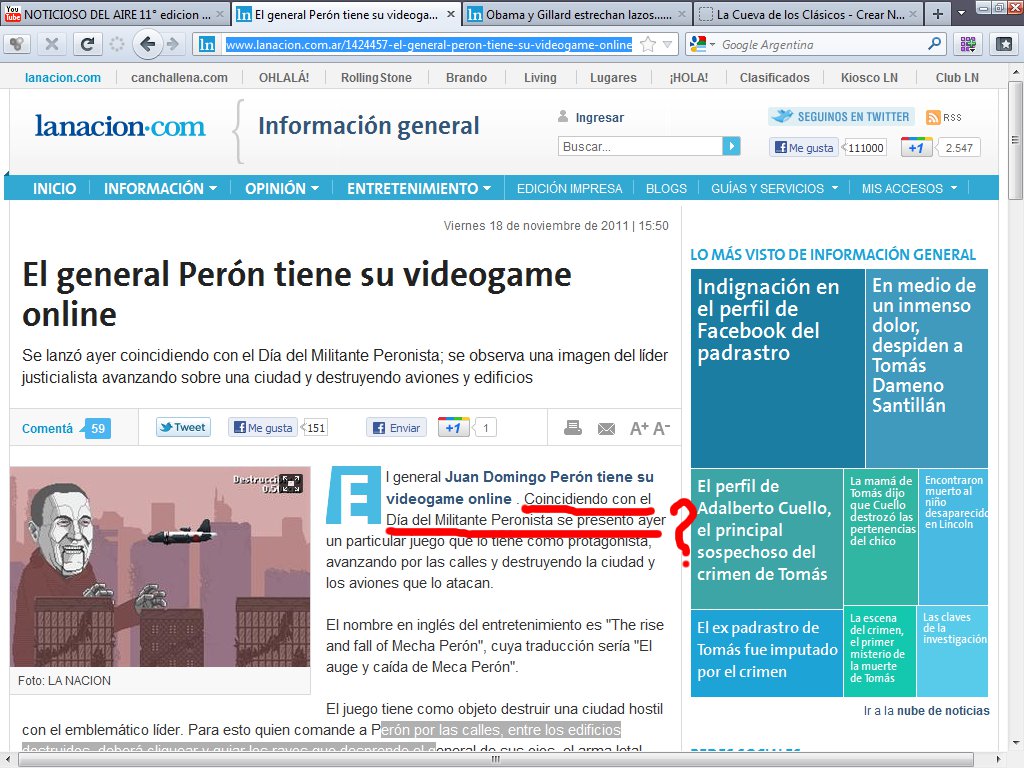Go to INICIO in the navigation bar
The width and height of the screenshot is (1024, 768).
(x=54, y=188)
